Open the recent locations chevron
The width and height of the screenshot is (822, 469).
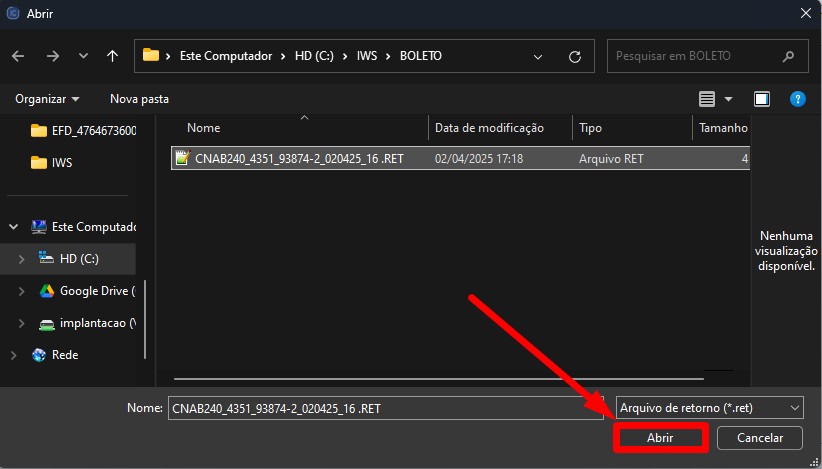coord(83,56)
